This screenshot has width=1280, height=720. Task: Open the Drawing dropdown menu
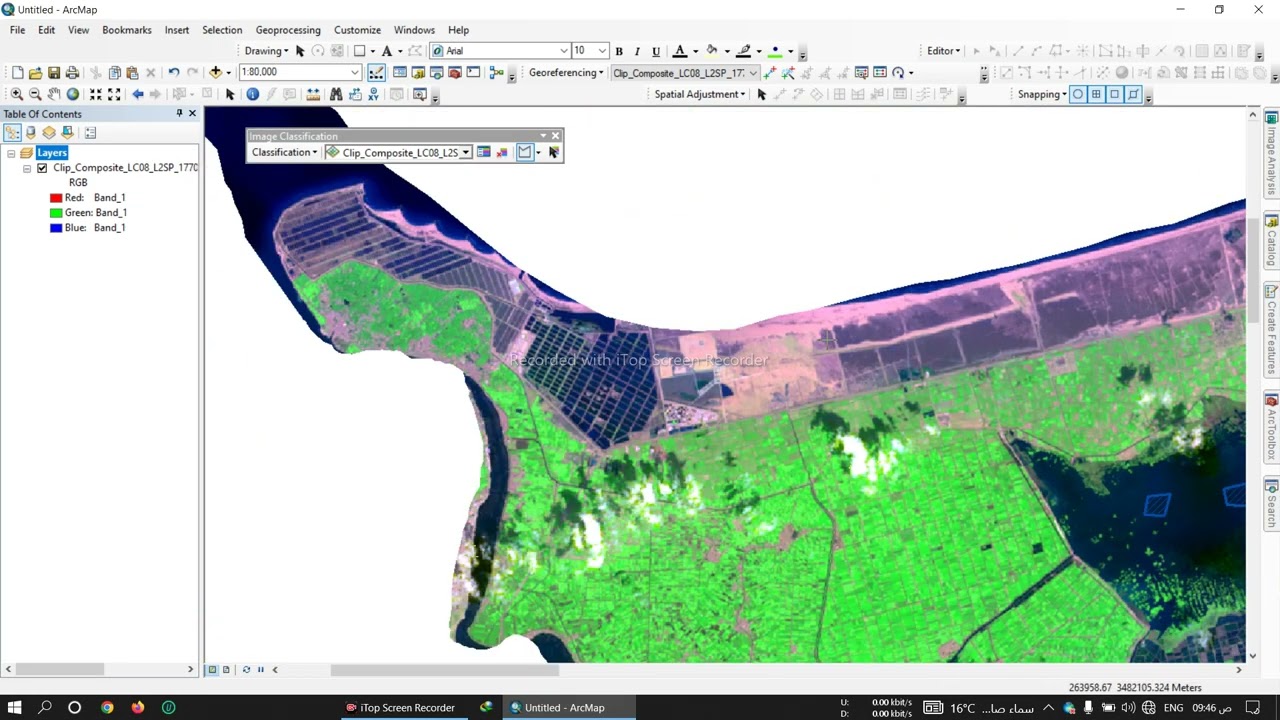click(266, 51)
